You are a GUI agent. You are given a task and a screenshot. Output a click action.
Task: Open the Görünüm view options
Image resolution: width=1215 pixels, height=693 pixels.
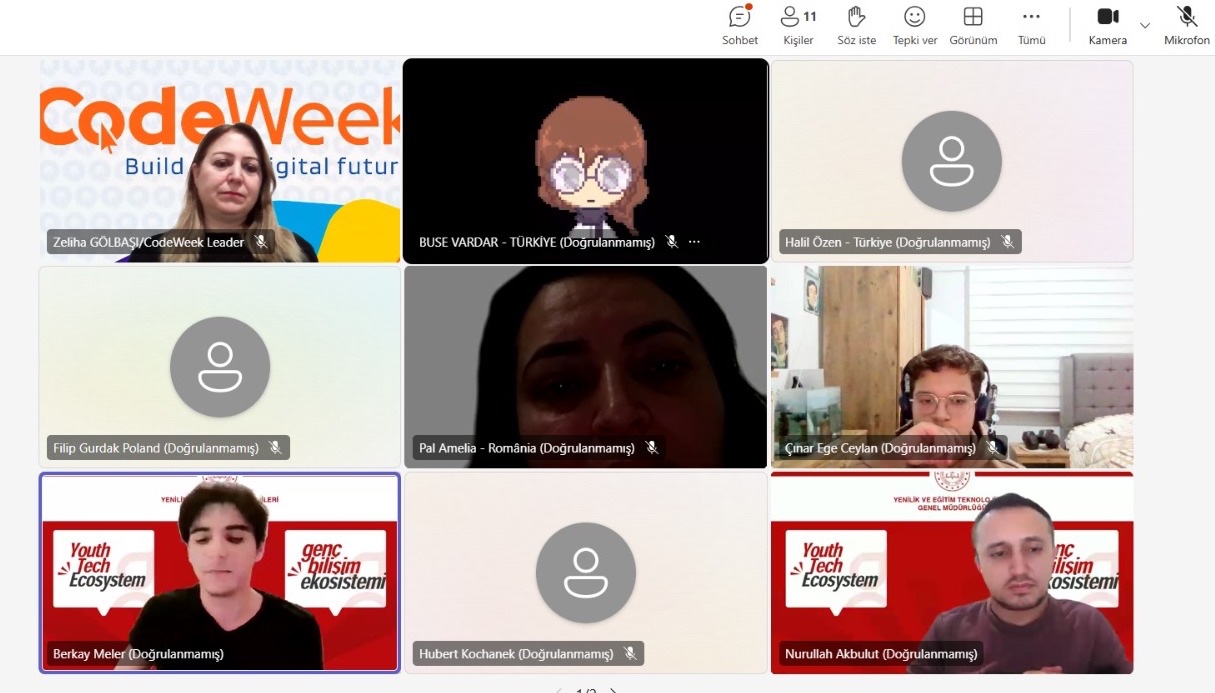coord(972,26)
